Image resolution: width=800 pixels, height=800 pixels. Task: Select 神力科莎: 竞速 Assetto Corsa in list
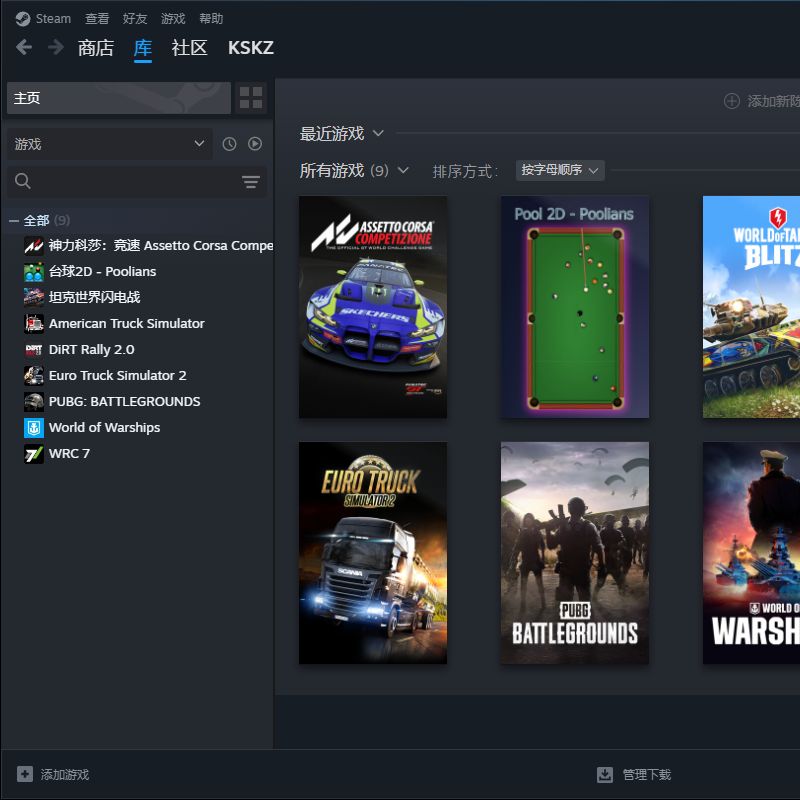click(x=161, y=245)
